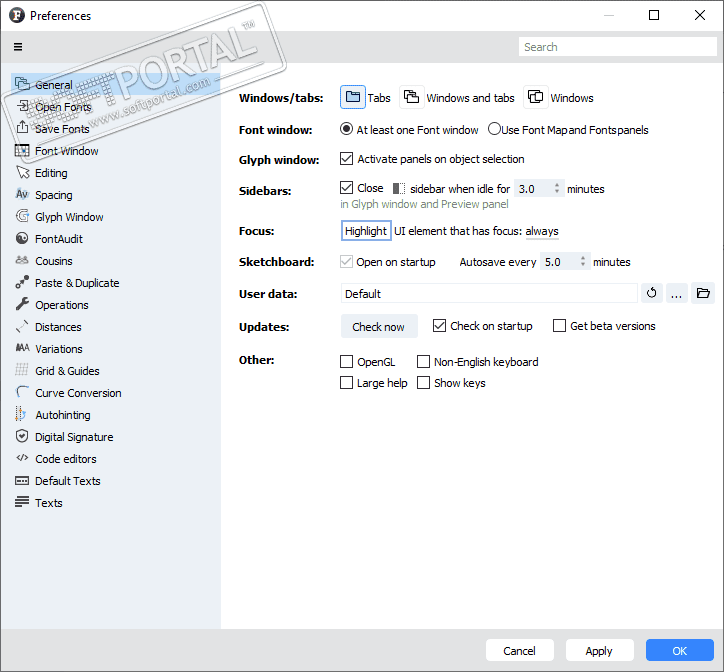
Task: Open the Open Fonts preferences page
Action: [115, 107]
